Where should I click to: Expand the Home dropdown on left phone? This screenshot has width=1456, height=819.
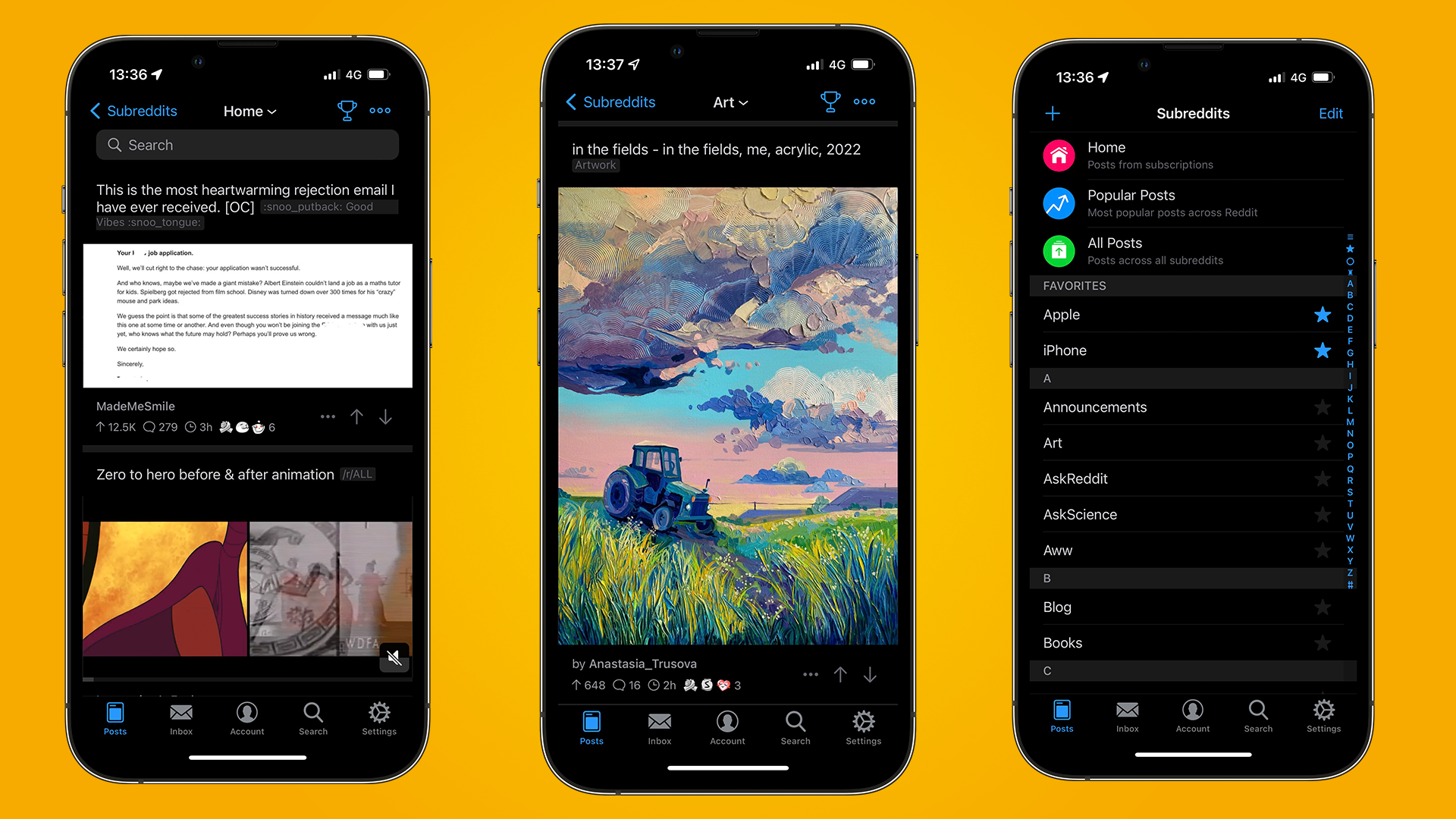pyautogui.click(x=249, y=111)
